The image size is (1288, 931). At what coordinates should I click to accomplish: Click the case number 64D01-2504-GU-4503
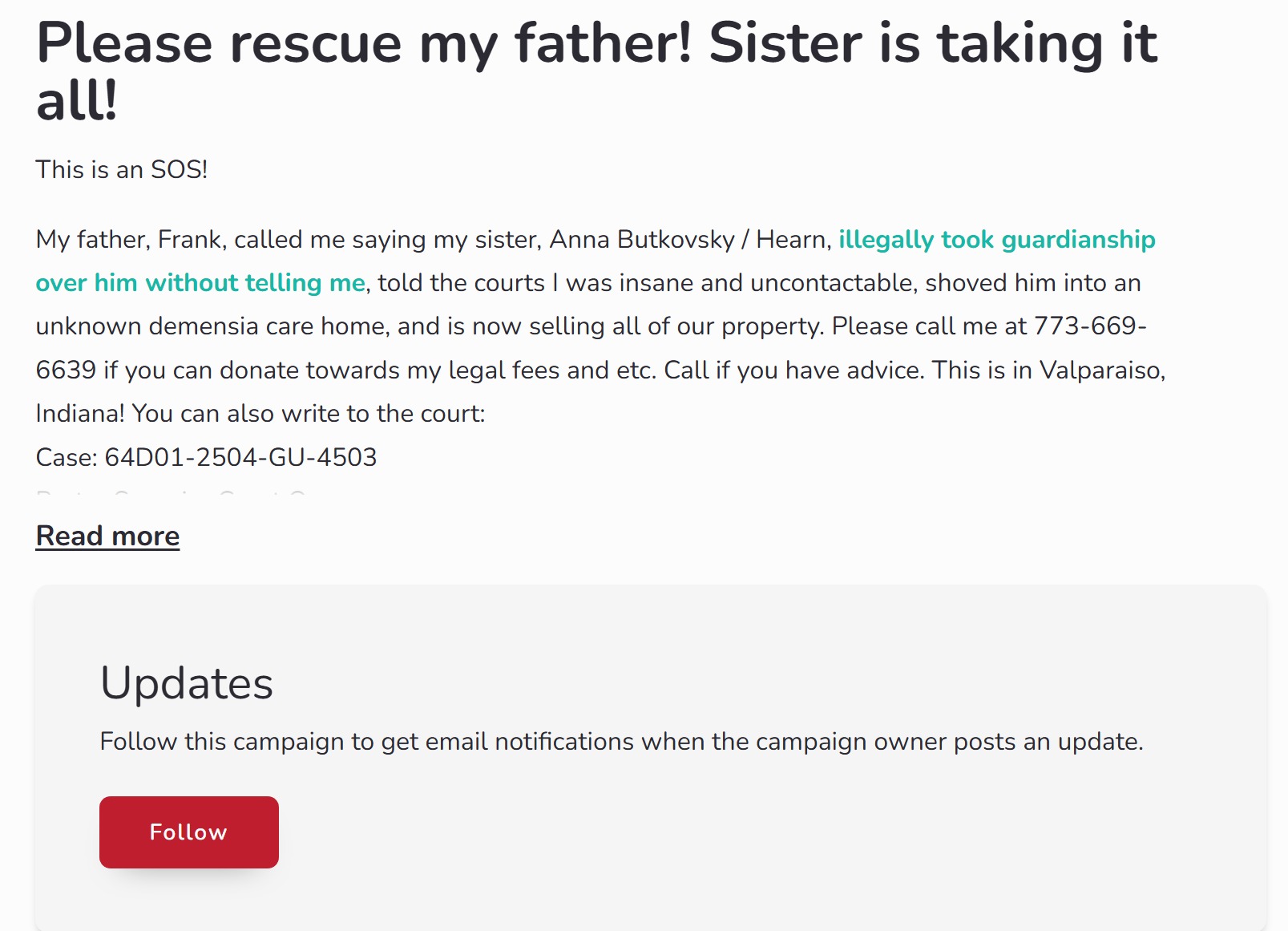(x=241, y=457)
